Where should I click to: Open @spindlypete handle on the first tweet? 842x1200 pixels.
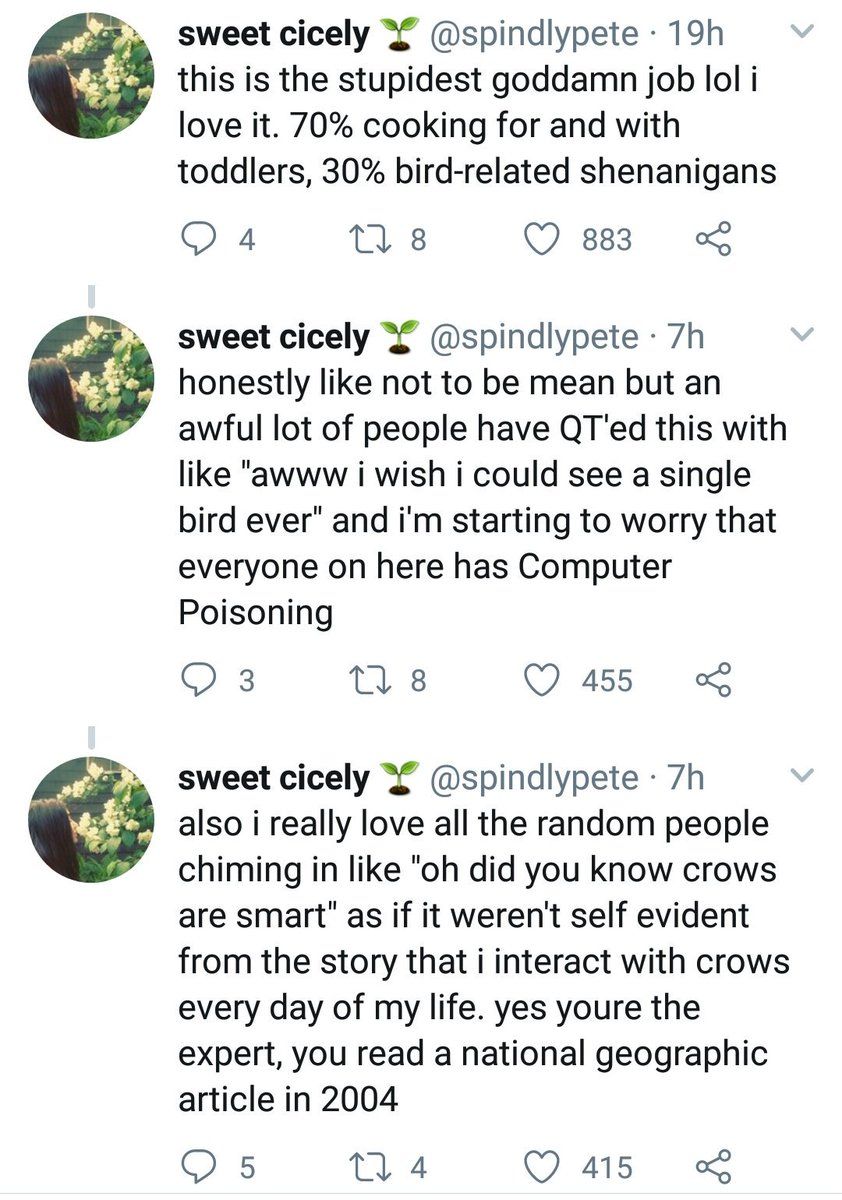pos(533,34)
